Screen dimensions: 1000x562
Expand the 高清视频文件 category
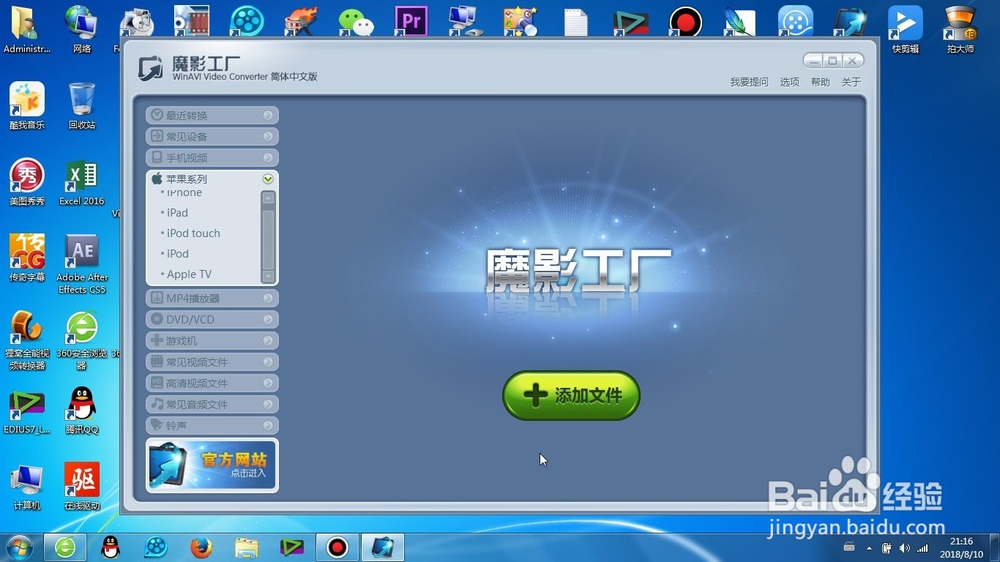coord(212,383)
